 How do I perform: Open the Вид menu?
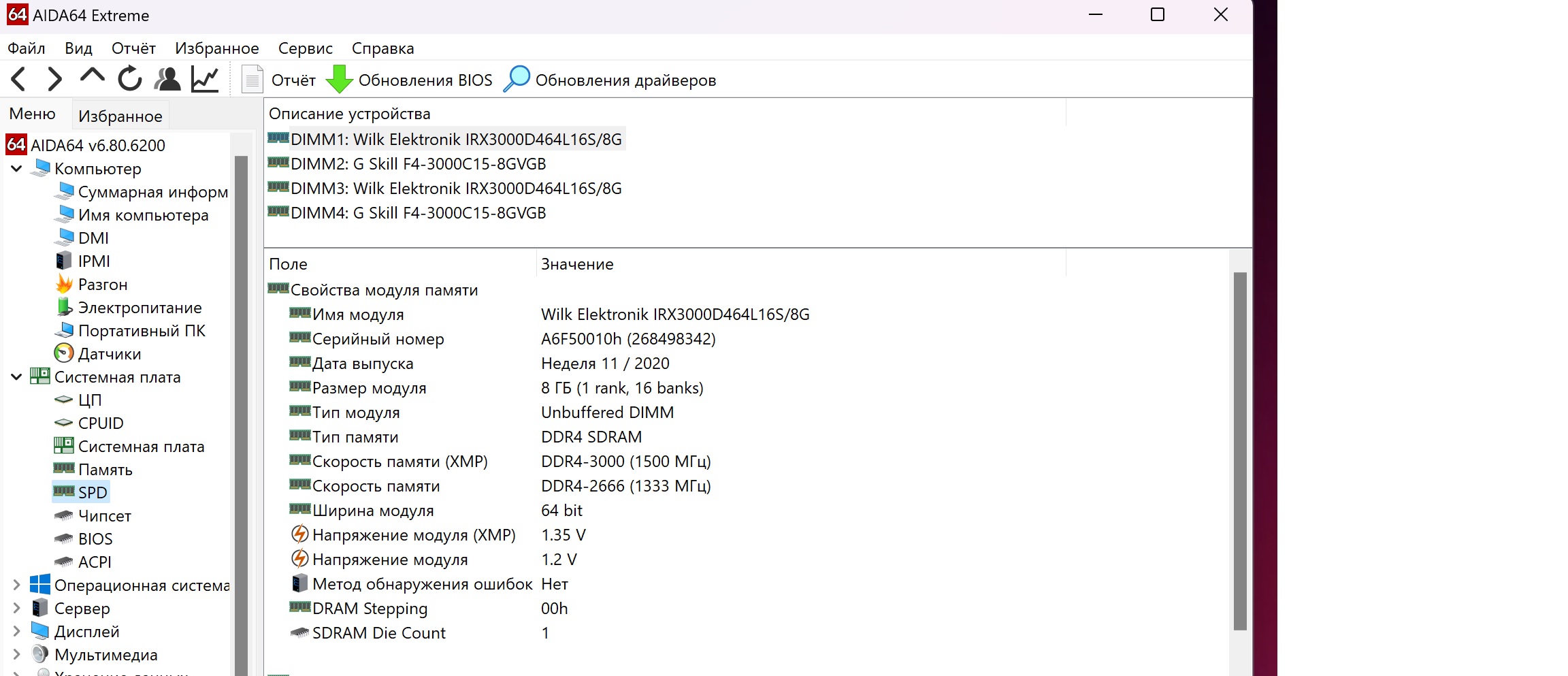(x=79, y=48)
